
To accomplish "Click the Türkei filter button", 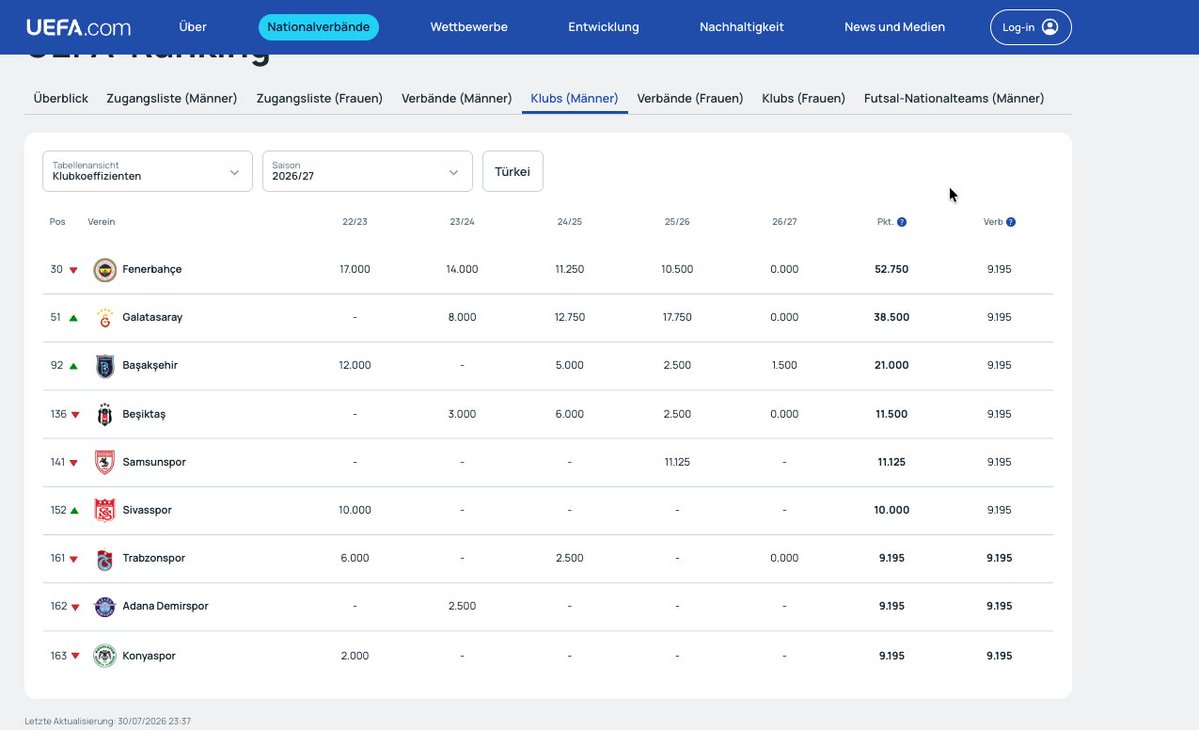I will (x=512, y=171).
